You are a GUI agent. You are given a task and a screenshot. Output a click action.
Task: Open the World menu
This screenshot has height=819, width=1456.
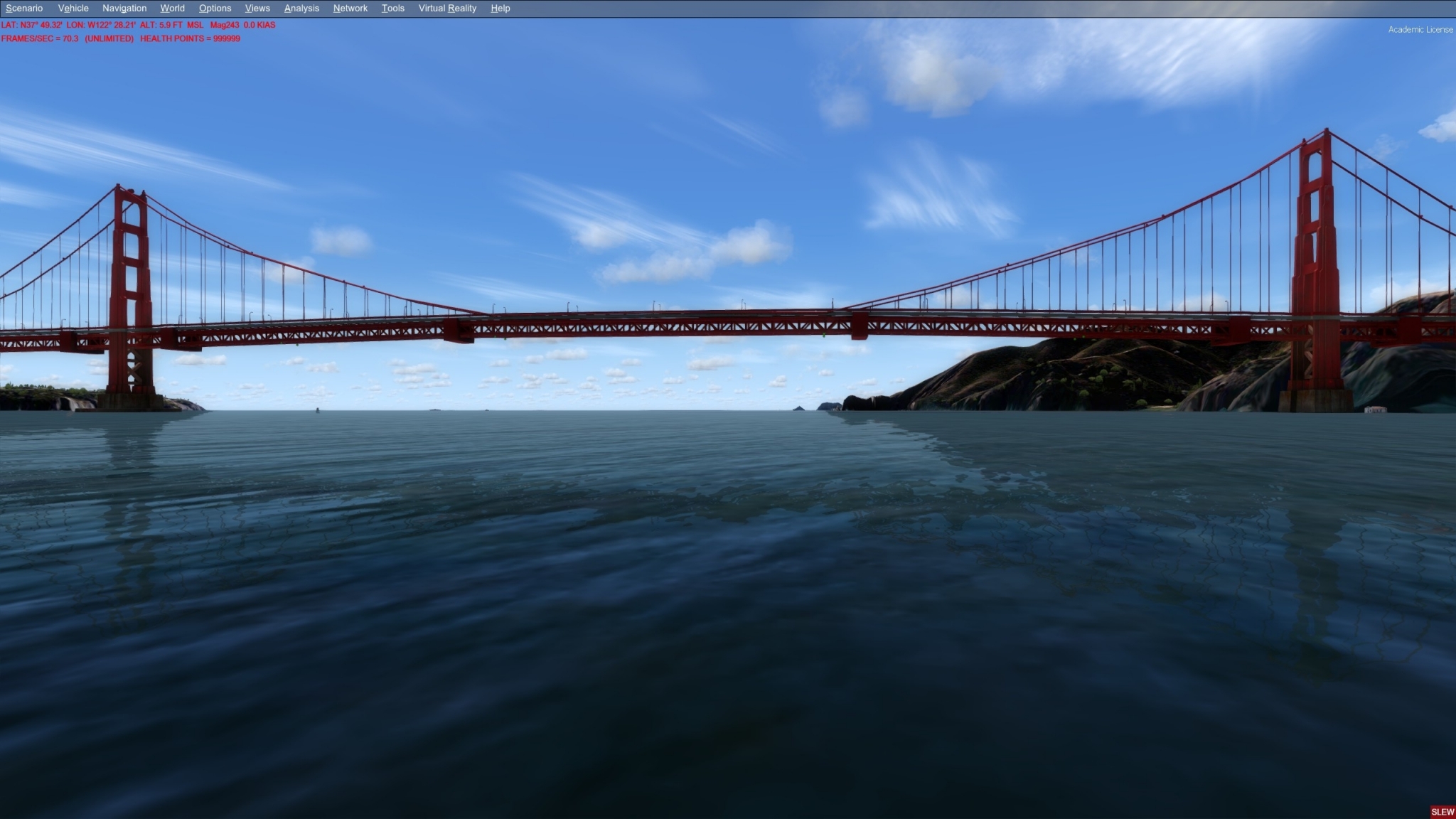click(172, 9)
